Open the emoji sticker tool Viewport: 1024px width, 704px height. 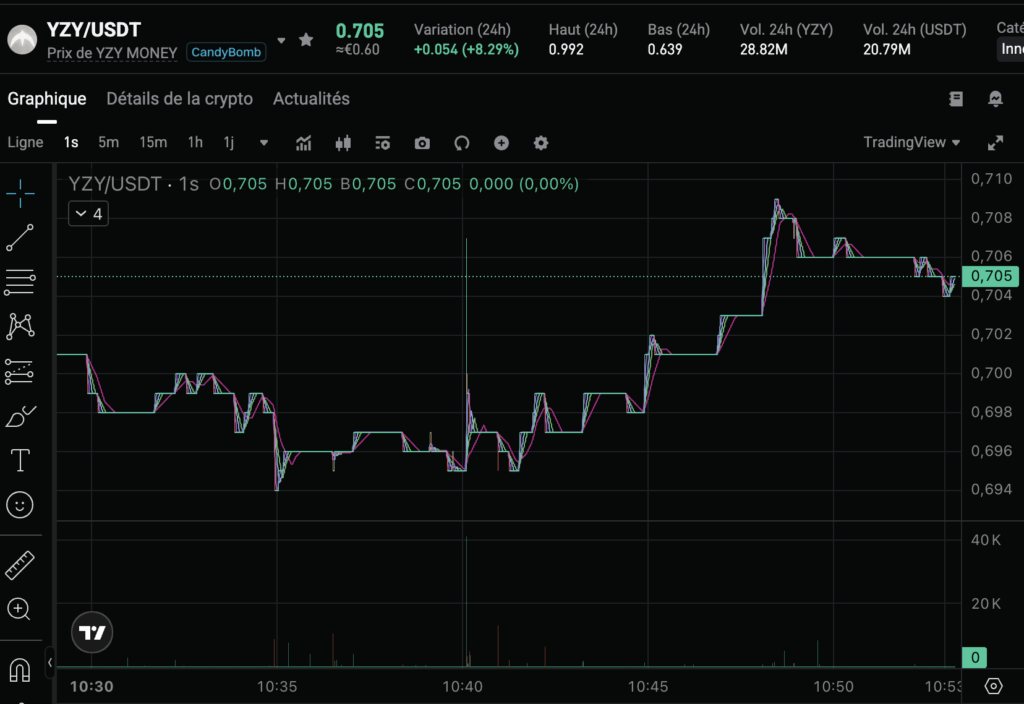pyautogui.click(x=21, y=505)
